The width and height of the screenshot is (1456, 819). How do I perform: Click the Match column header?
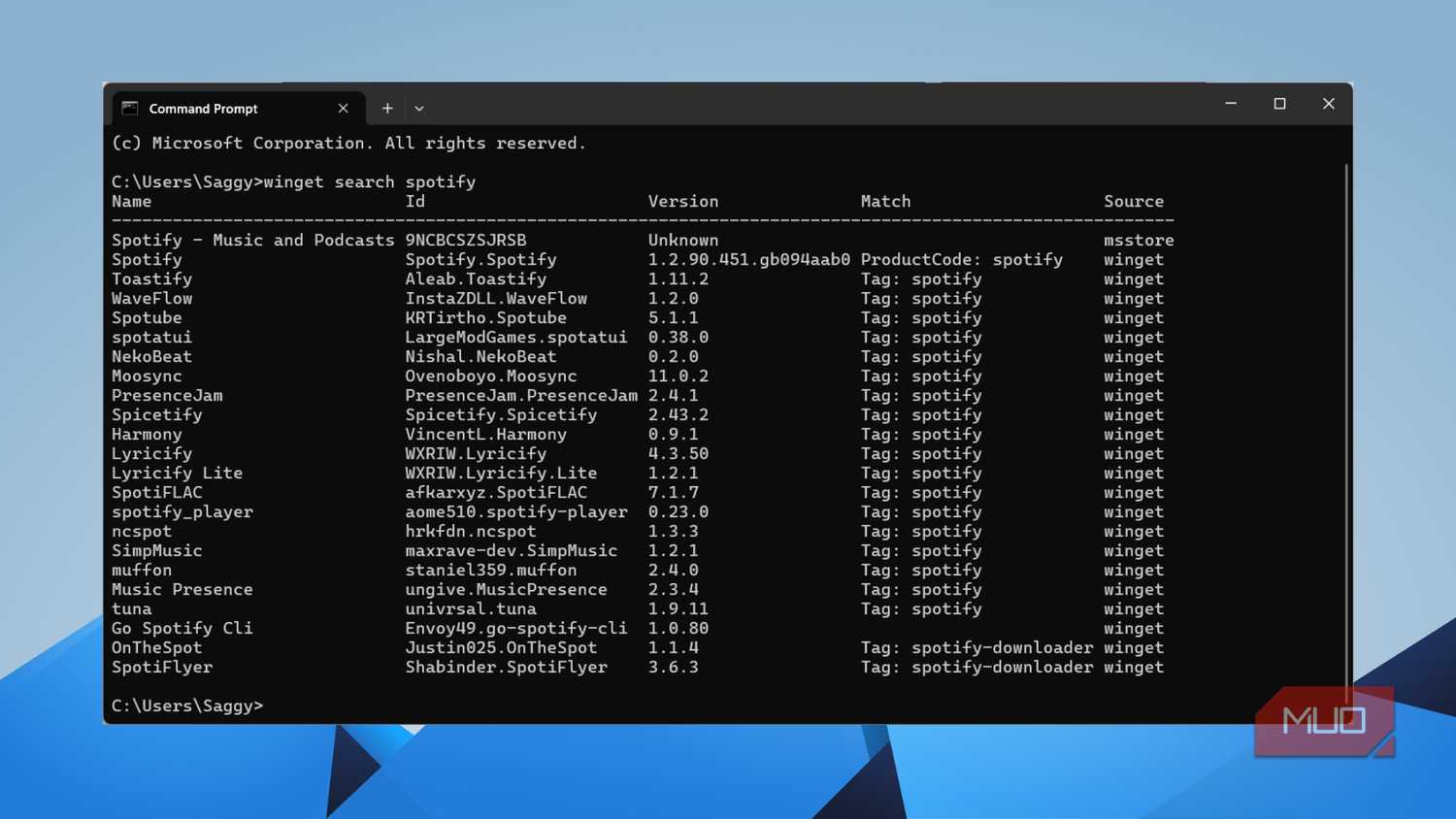click(x=885, y=201)
